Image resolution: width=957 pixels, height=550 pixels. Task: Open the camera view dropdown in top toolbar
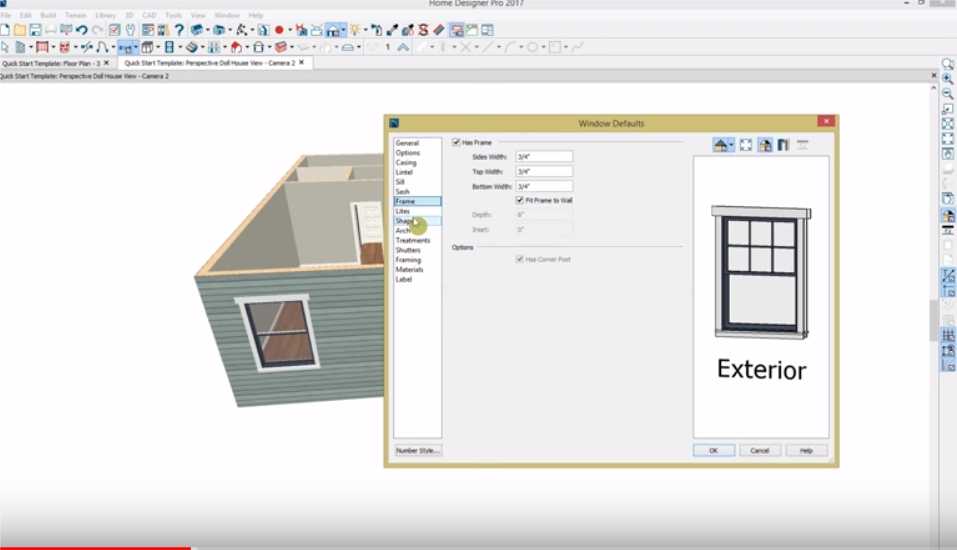tap(343, 30)
